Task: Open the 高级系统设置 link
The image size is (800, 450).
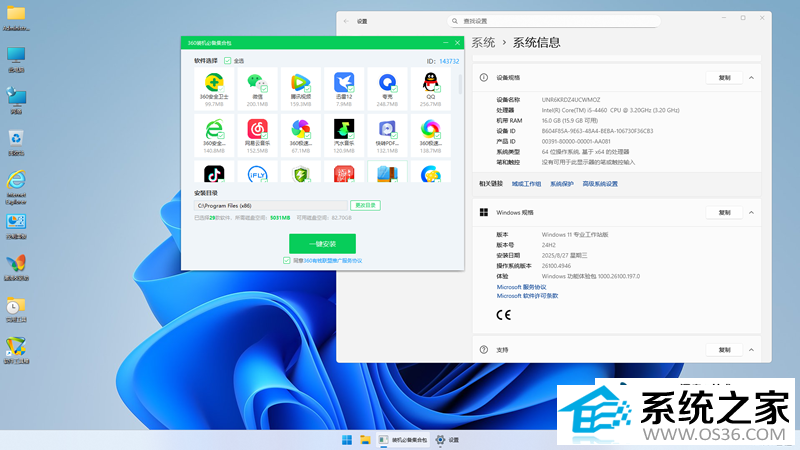Action: pos(600,184)
